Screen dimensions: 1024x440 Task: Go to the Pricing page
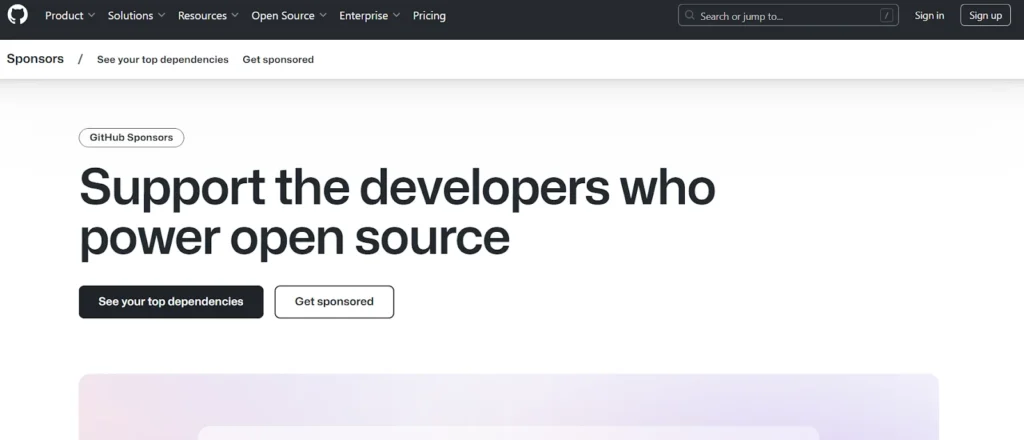(x=429, y=16)
